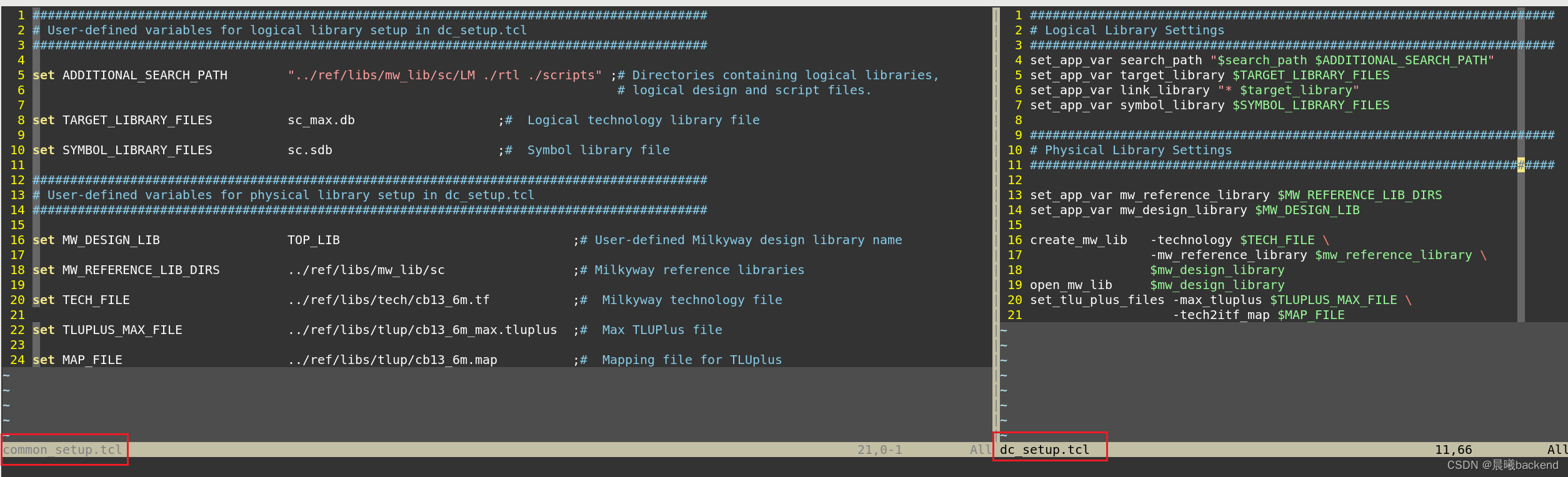Click "# Physical Library Settings" comment in right pane
Viewport: 1568px width, 477px height.
[x=1131, y=150]
